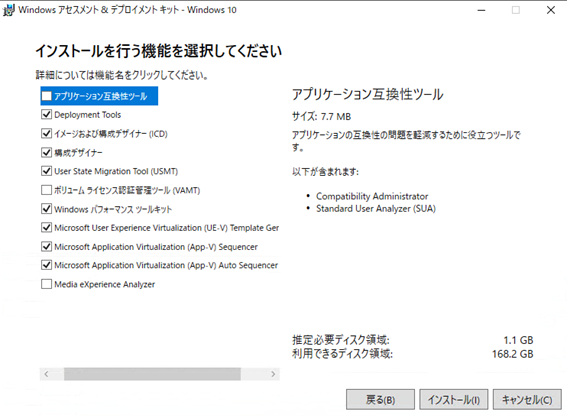Uncheck the Deployment Tools checkbox
Screen dimensions: 567x418
click(47, 115)
